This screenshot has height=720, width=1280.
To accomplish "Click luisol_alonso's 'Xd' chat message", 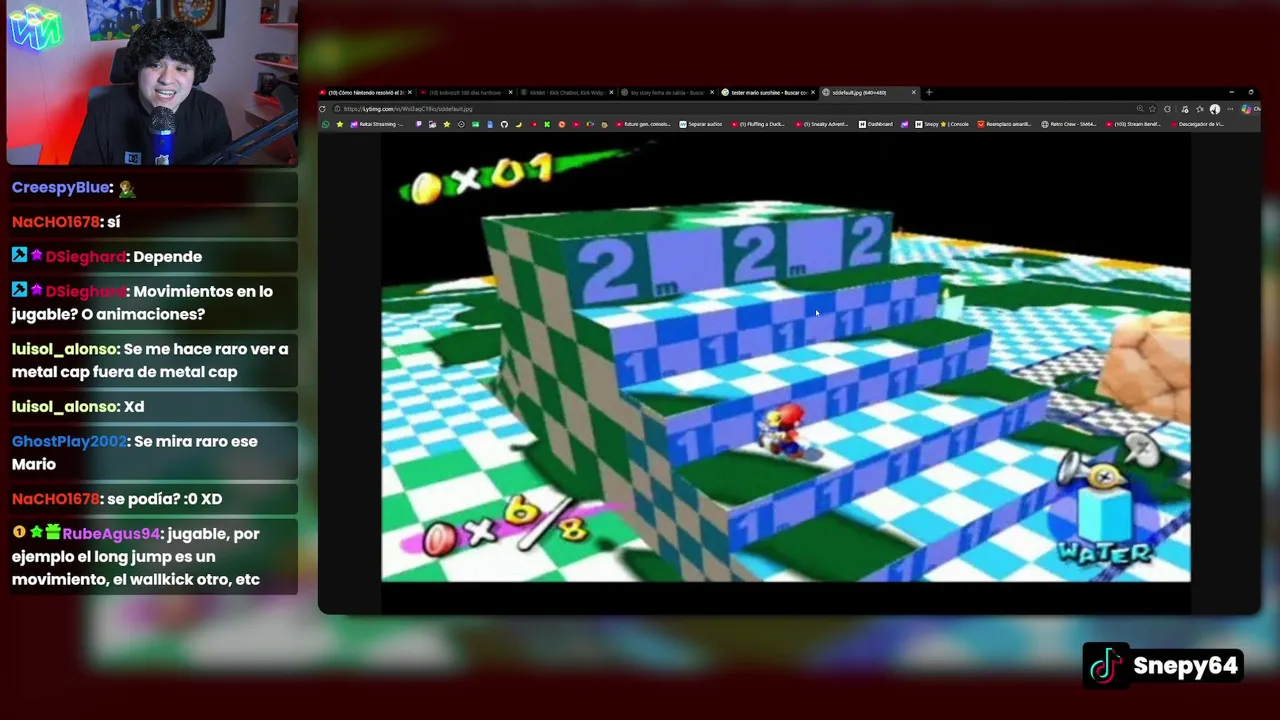I will pyautogui.click(x=153, y=407).
